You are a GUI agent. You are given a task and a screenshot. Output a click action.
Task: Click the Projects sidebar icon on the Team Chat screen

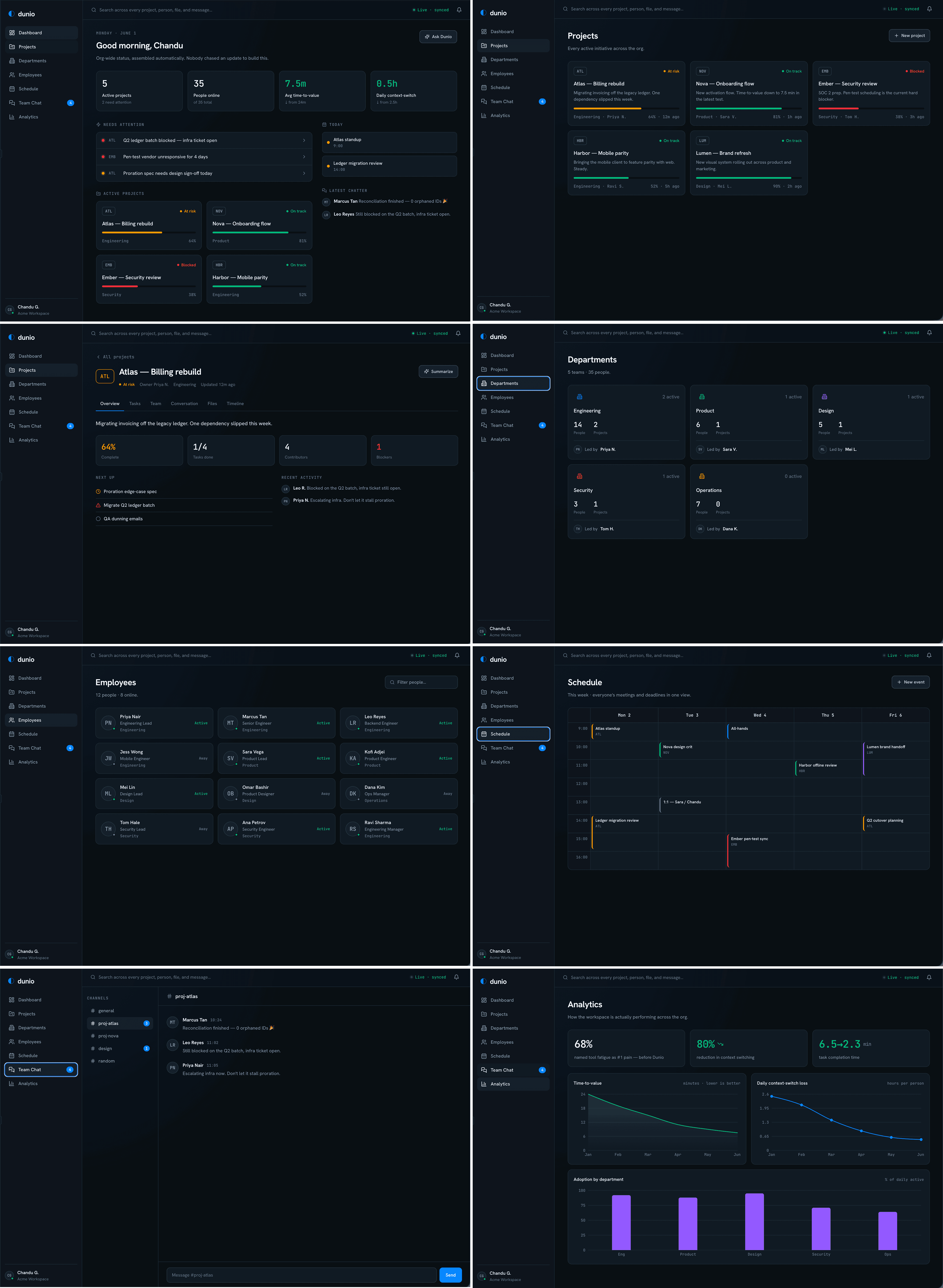[12, 1014]
